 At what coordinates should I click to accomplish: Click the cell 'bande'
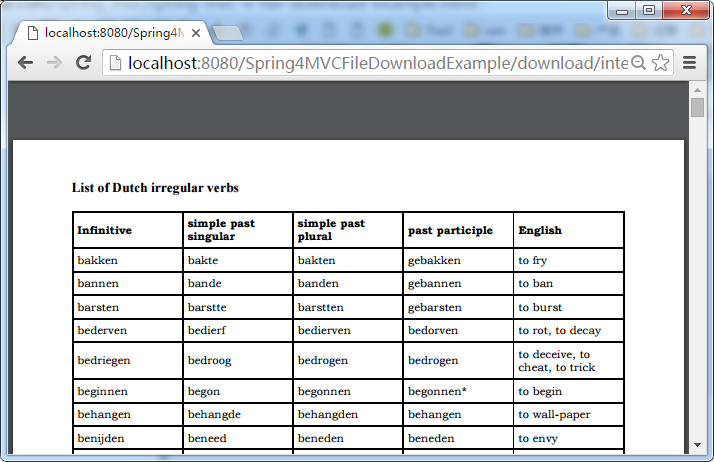[238, 284]
